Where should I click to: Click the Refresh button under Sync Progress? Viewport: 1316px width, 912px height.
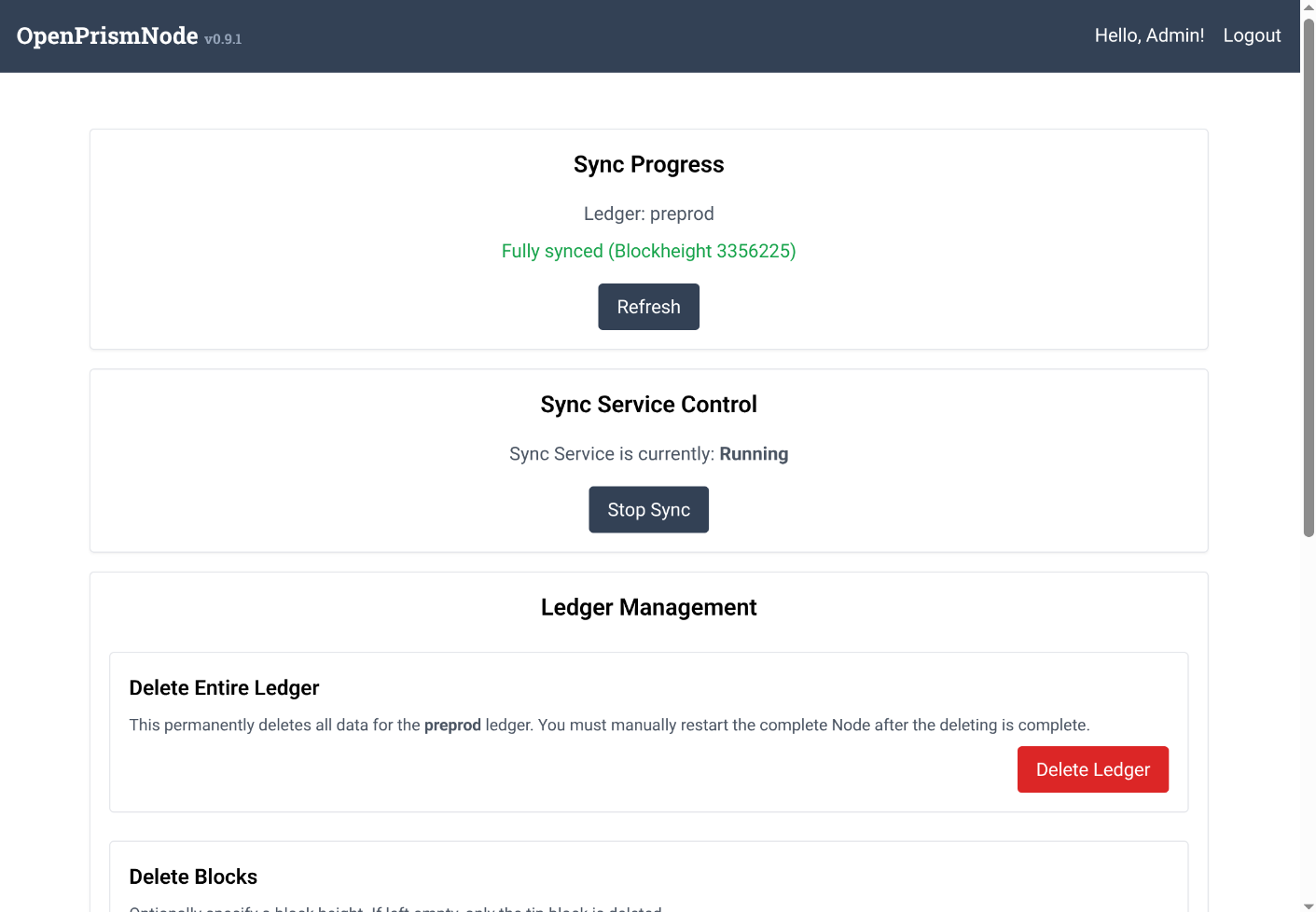click(648, 307)
